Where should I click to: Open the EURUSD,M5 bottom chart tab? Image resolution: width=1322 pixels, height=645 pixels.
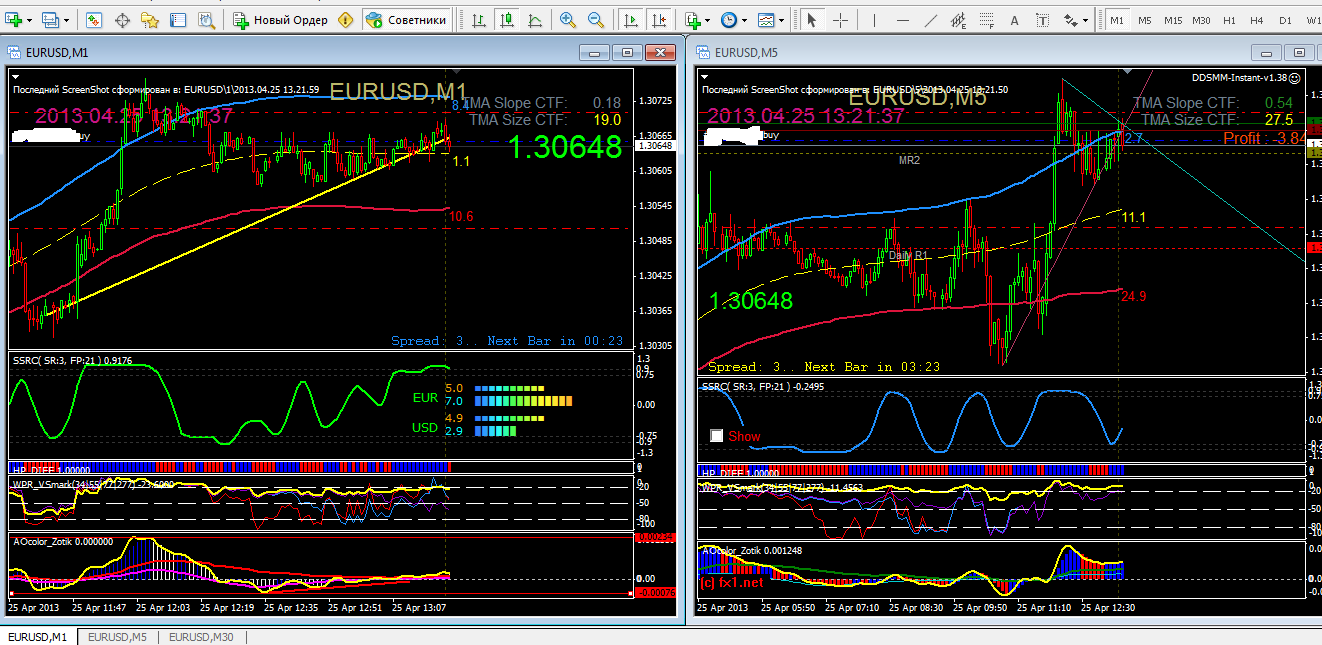pos(118,637)
